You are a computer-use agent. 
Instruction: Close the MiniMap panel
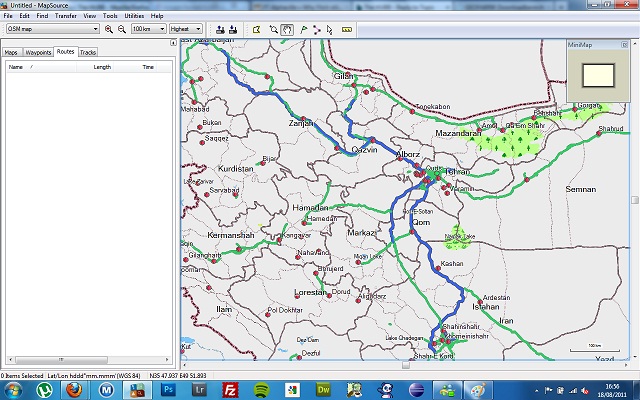click(624, 44)
